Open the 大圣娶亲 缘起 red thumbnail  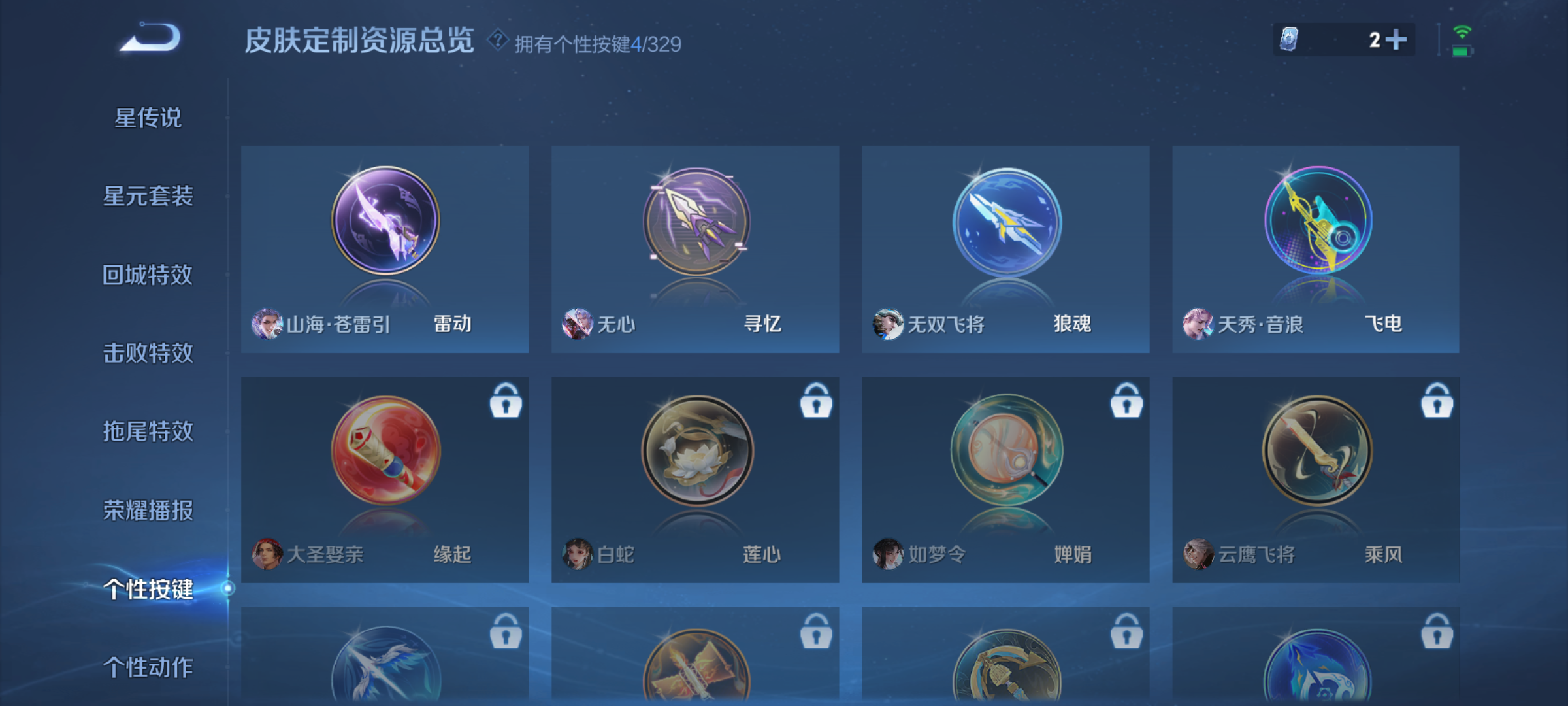point(385,450)
